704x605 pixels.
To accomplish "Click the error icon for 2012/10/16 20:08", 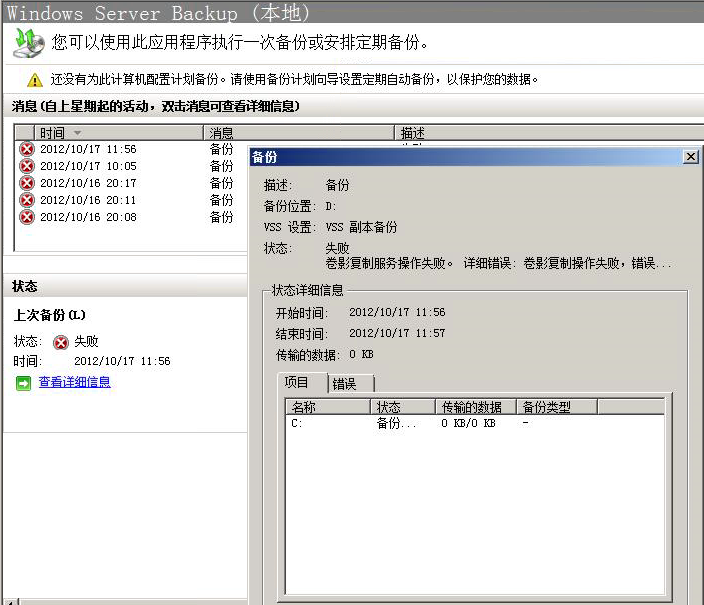I will tap(27, 217).
